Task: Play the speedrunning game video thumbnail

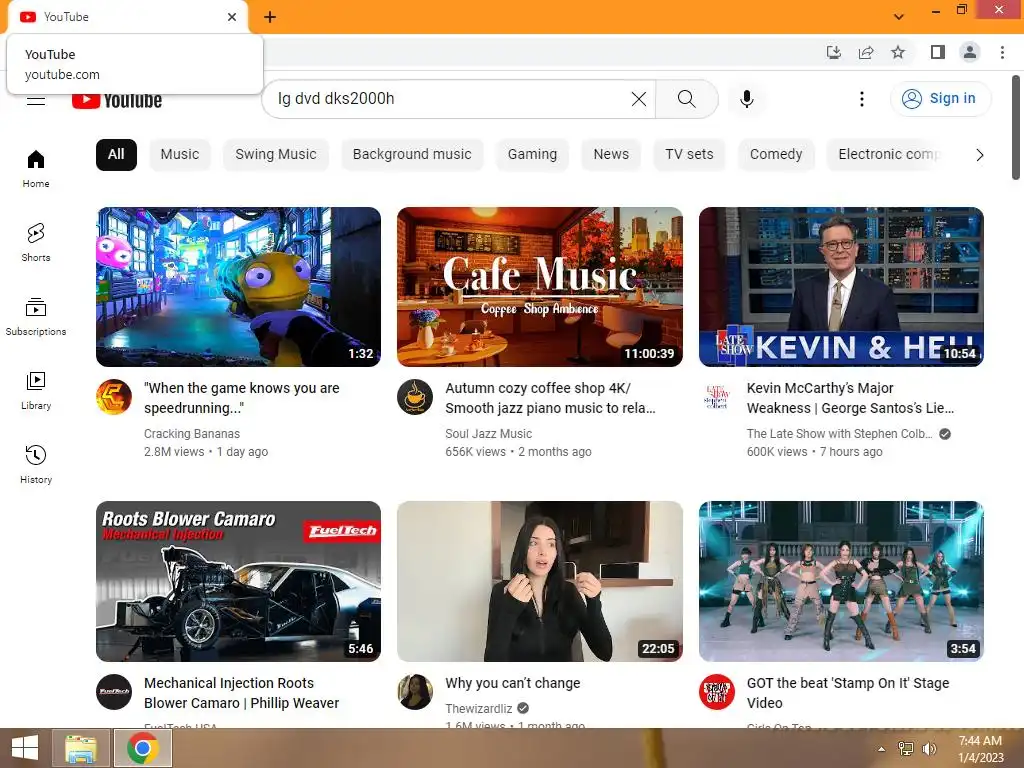Action: (238, 287)
